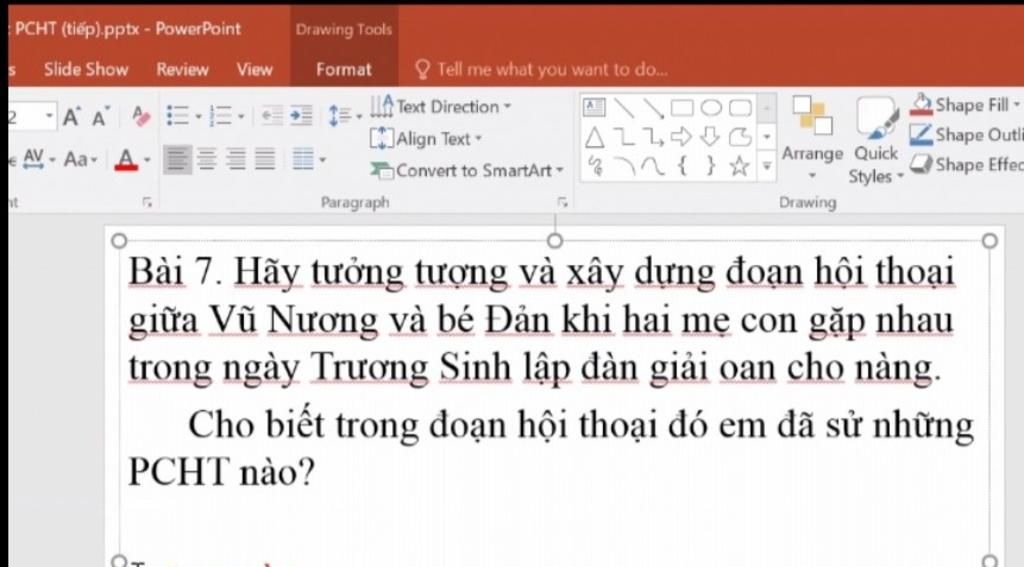Open Quick Styles gallery
This screenshot has width=1024, height=567.
tap(876, 140)
